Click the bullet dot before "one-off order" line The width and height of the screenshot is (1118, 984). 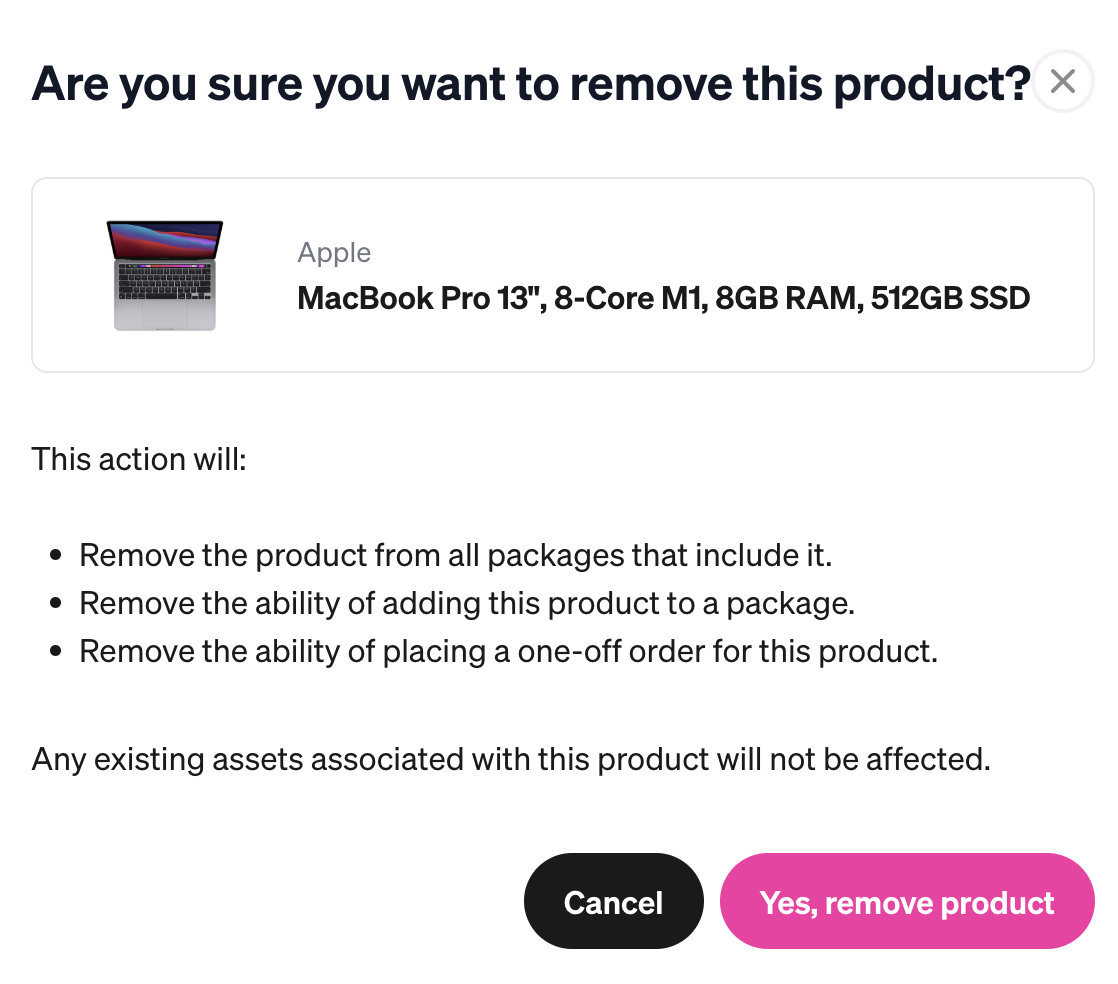pos(56,651)
